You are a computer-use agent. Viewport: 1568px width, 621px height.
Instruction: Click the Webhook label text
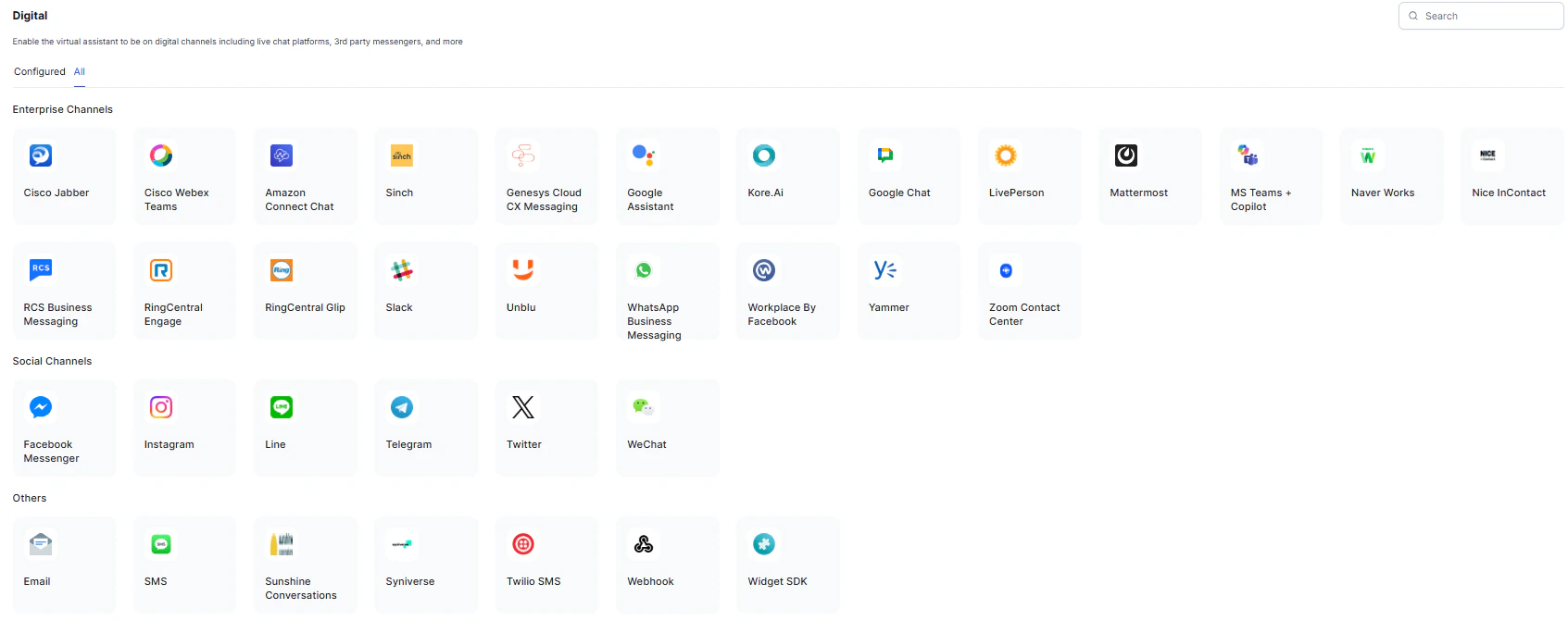click(650, 581)
